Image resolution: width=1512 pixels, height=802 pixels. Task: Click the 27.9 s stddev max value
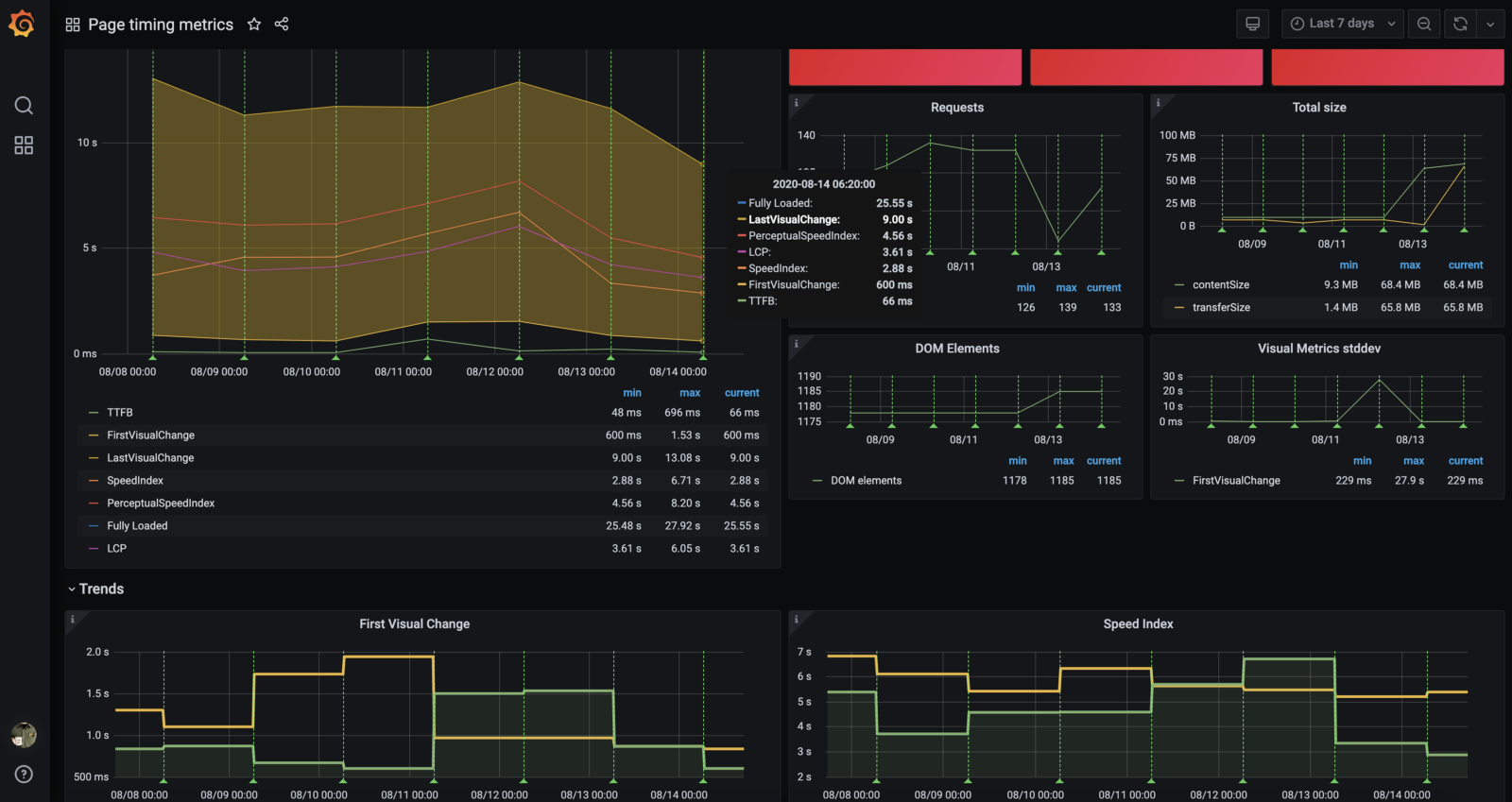click(1409, 481)
